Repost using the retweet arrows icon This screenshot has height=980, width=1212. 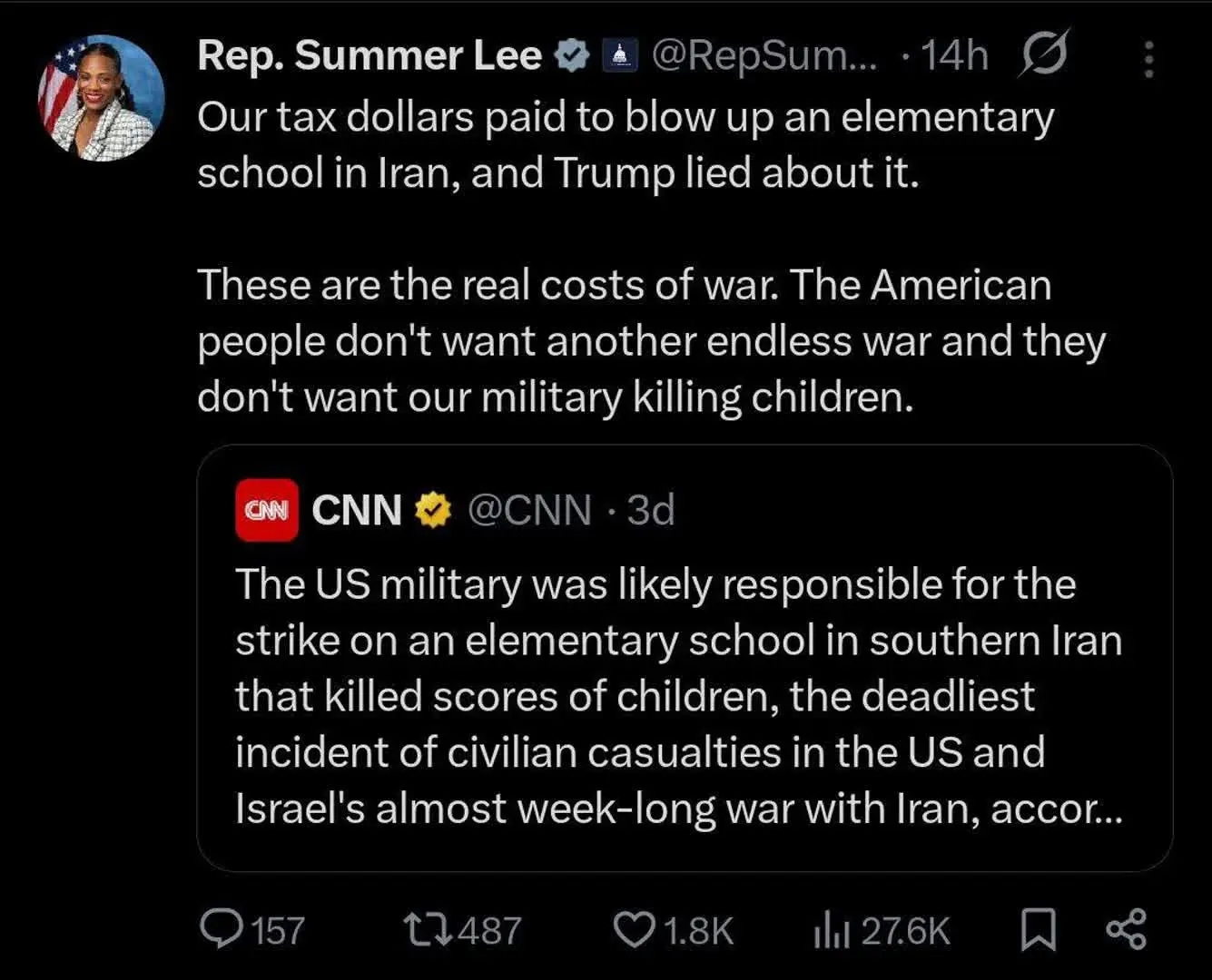(x=427, y=930)
